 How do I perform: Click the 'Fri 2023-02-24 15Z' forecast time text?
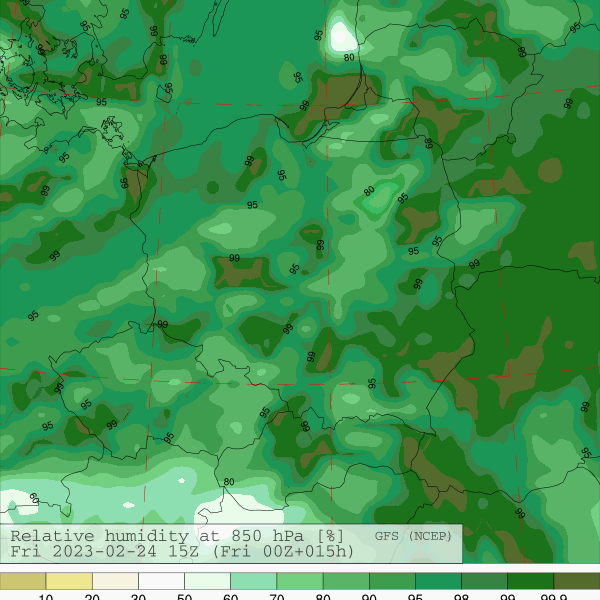point(104,552)
